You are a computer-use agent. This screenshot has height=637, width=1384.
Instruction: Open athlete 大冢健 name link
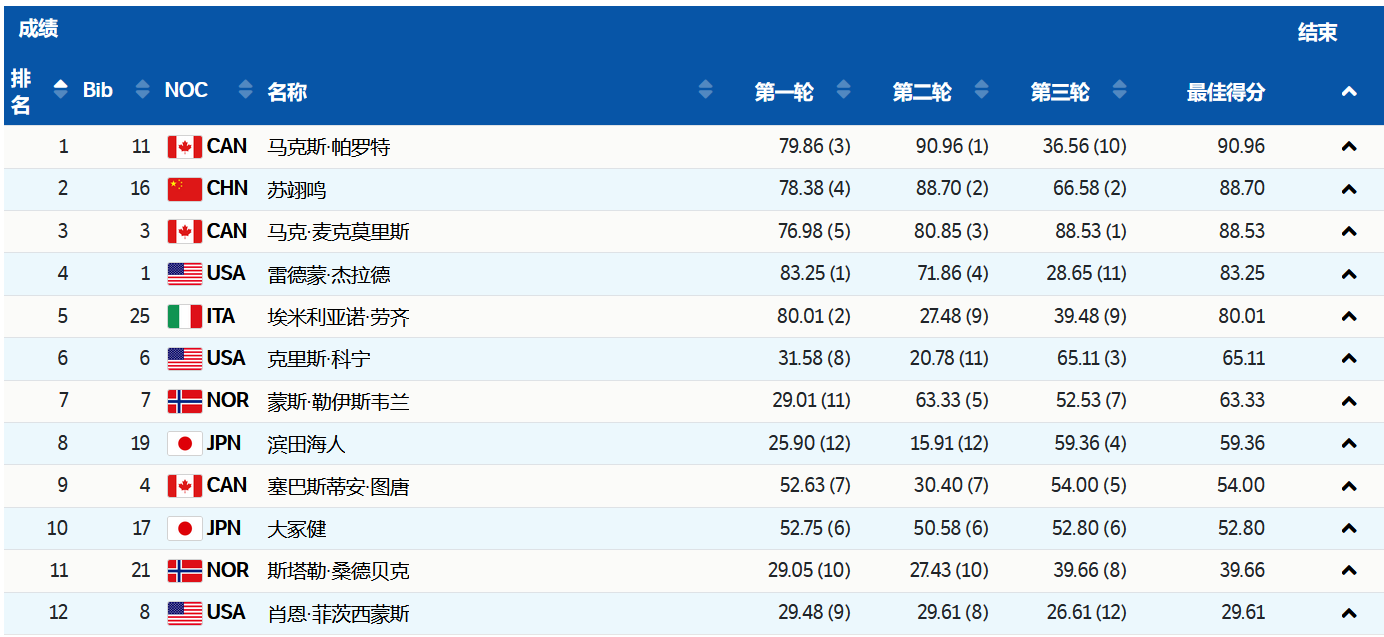click(x=297, y=528)
